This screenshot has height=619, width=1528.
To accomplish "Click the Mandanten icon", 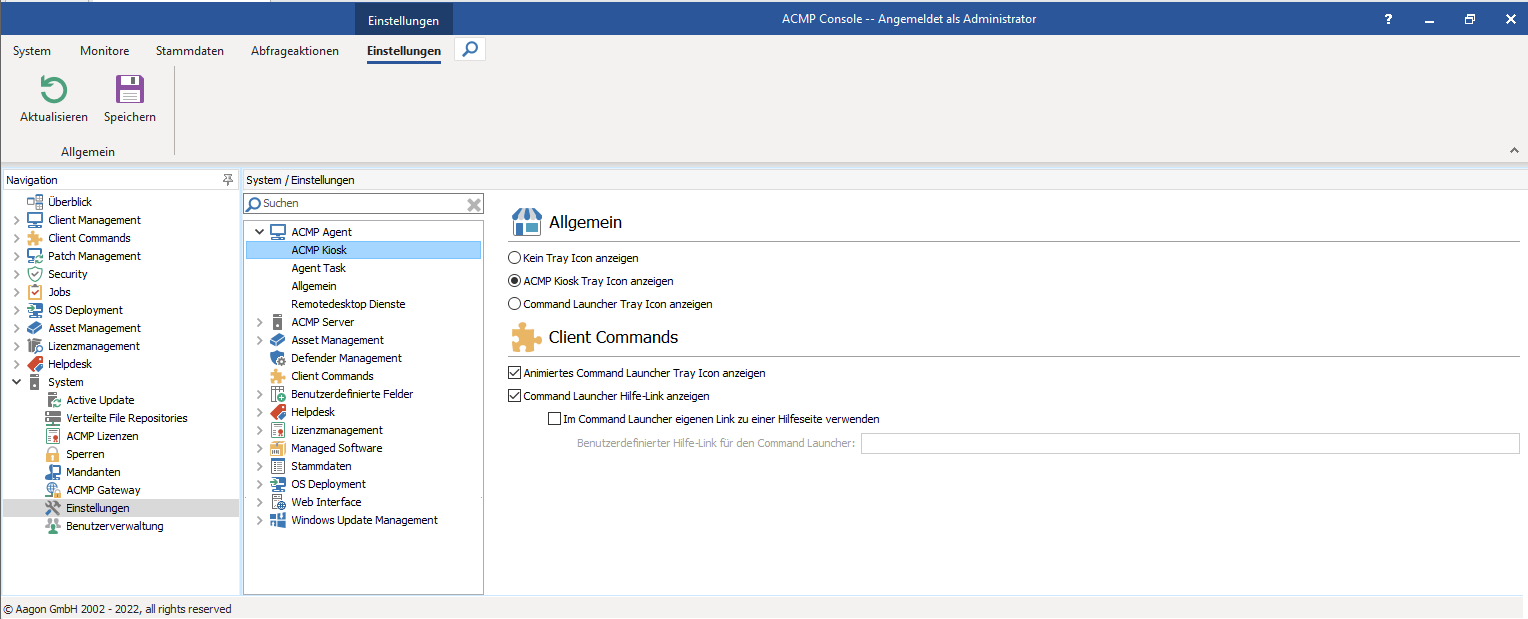I will point(53,472).
